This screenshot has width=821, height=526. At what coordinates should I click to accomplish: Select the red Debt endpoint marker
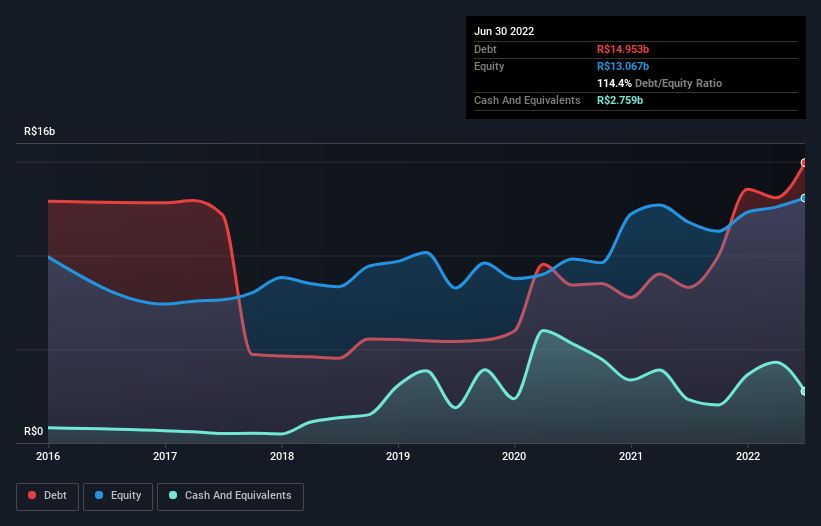coord(804,163)
